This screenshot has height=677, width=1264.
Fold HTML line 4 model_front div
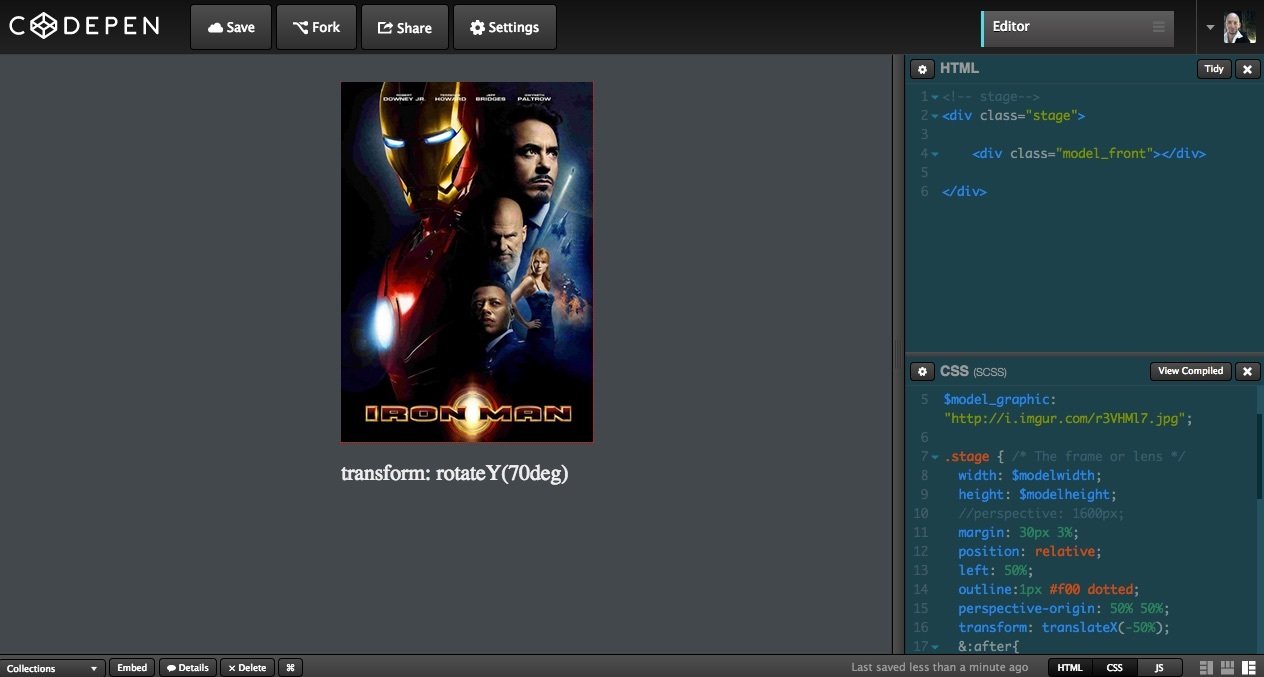pos(934,154)
